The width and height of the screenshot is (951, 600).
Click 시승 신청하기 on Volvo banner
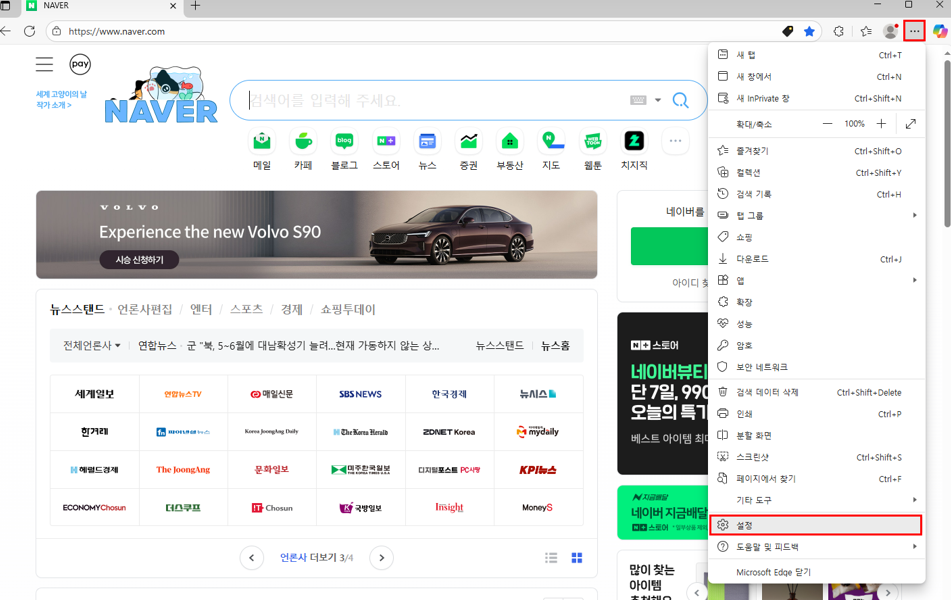click(139, 260)
